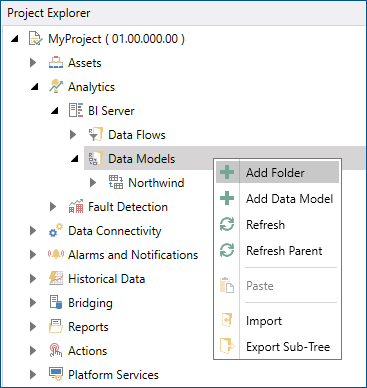The image size is (367, 388).
Task: Choose Import from the context menu
Action: [x=277, y=321]
